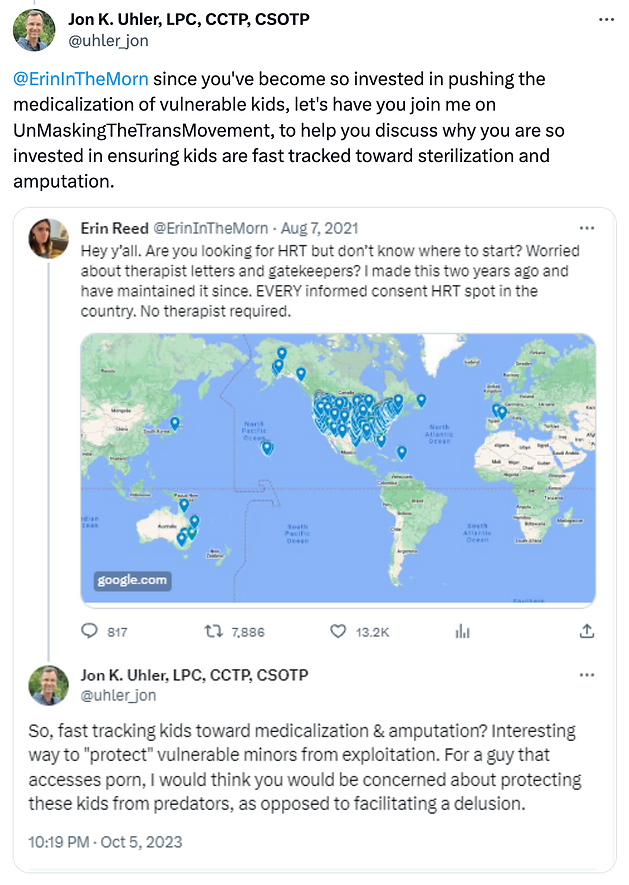Click Jon K. Uhler's profile avatar at top

pos(37,30)
